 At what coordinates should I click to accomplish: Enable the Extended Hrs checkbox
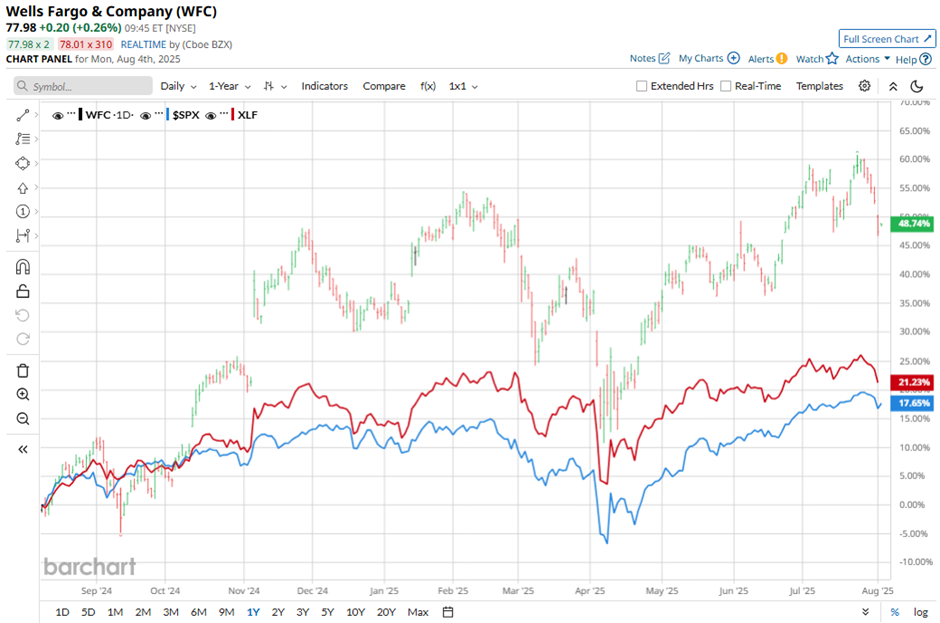point(641,86)
